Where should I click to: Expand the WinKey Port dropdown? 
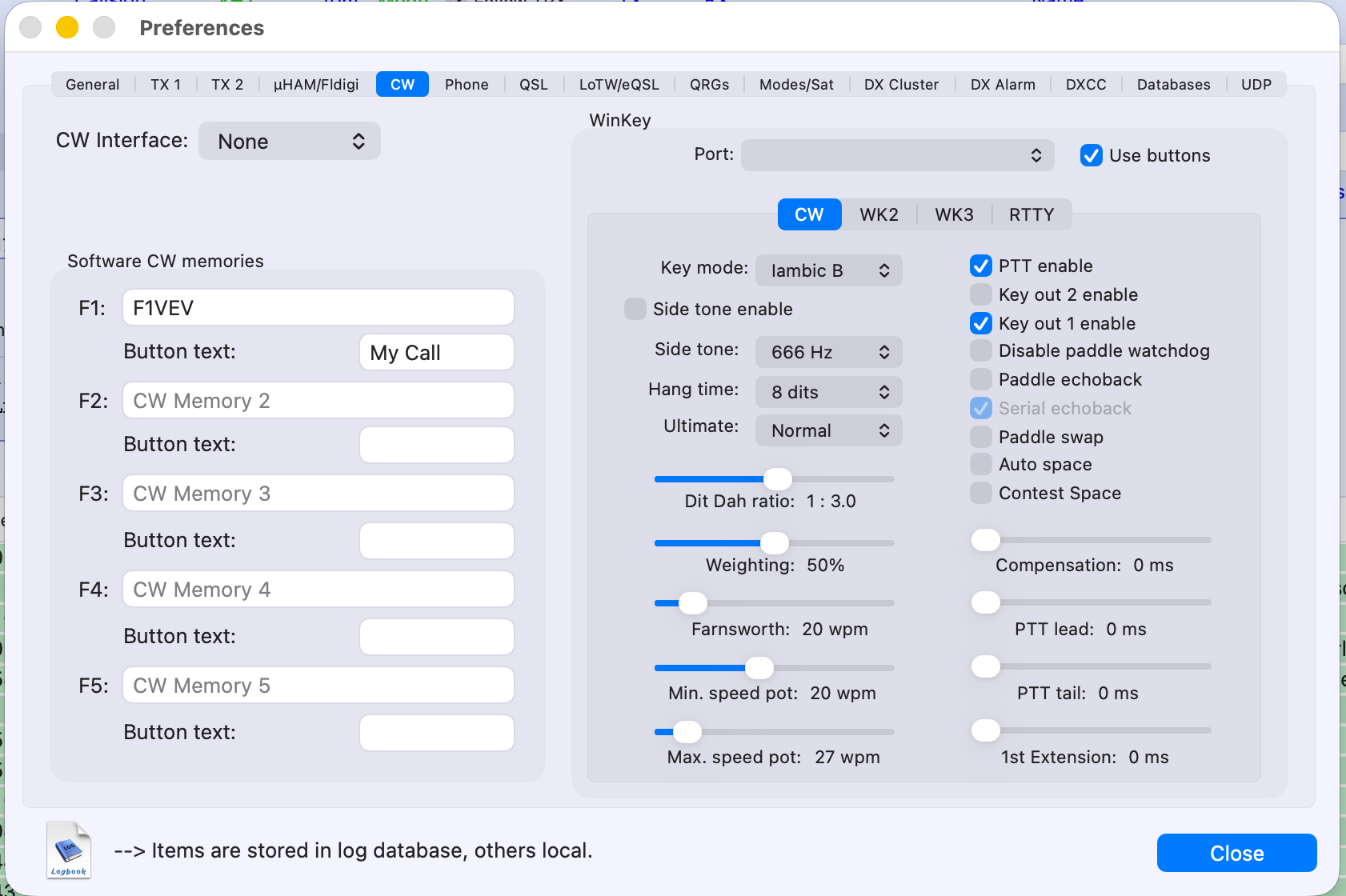tap(897, 155)
